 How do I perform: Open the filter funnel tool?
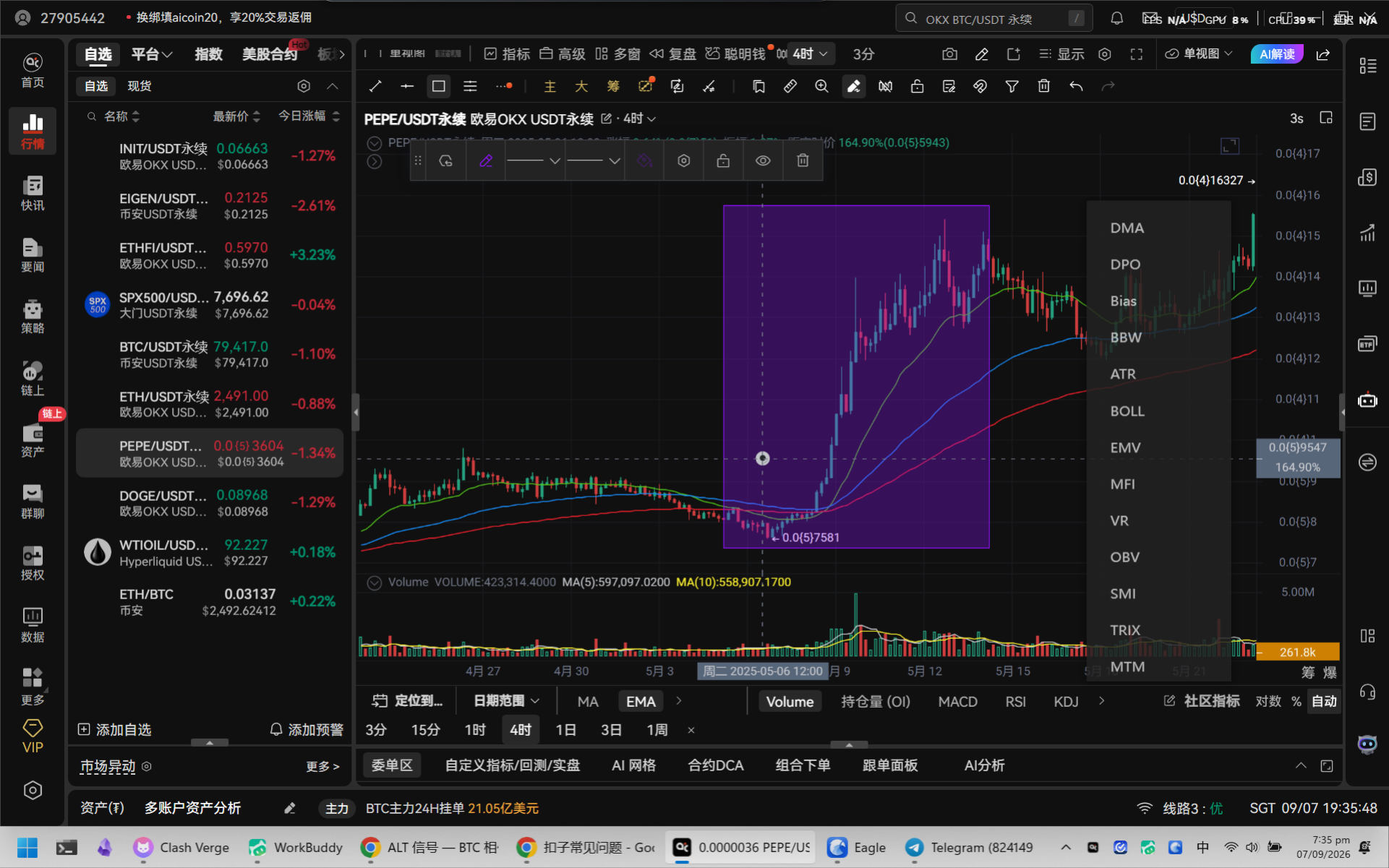[x=1012, y=87]
